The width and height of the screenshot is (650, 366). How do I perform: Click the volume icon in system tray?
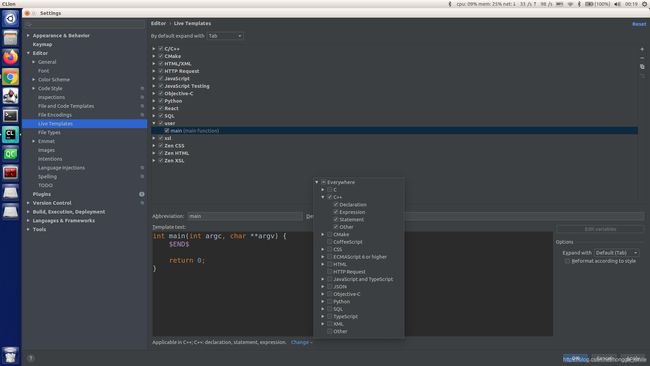coord(617,4)
